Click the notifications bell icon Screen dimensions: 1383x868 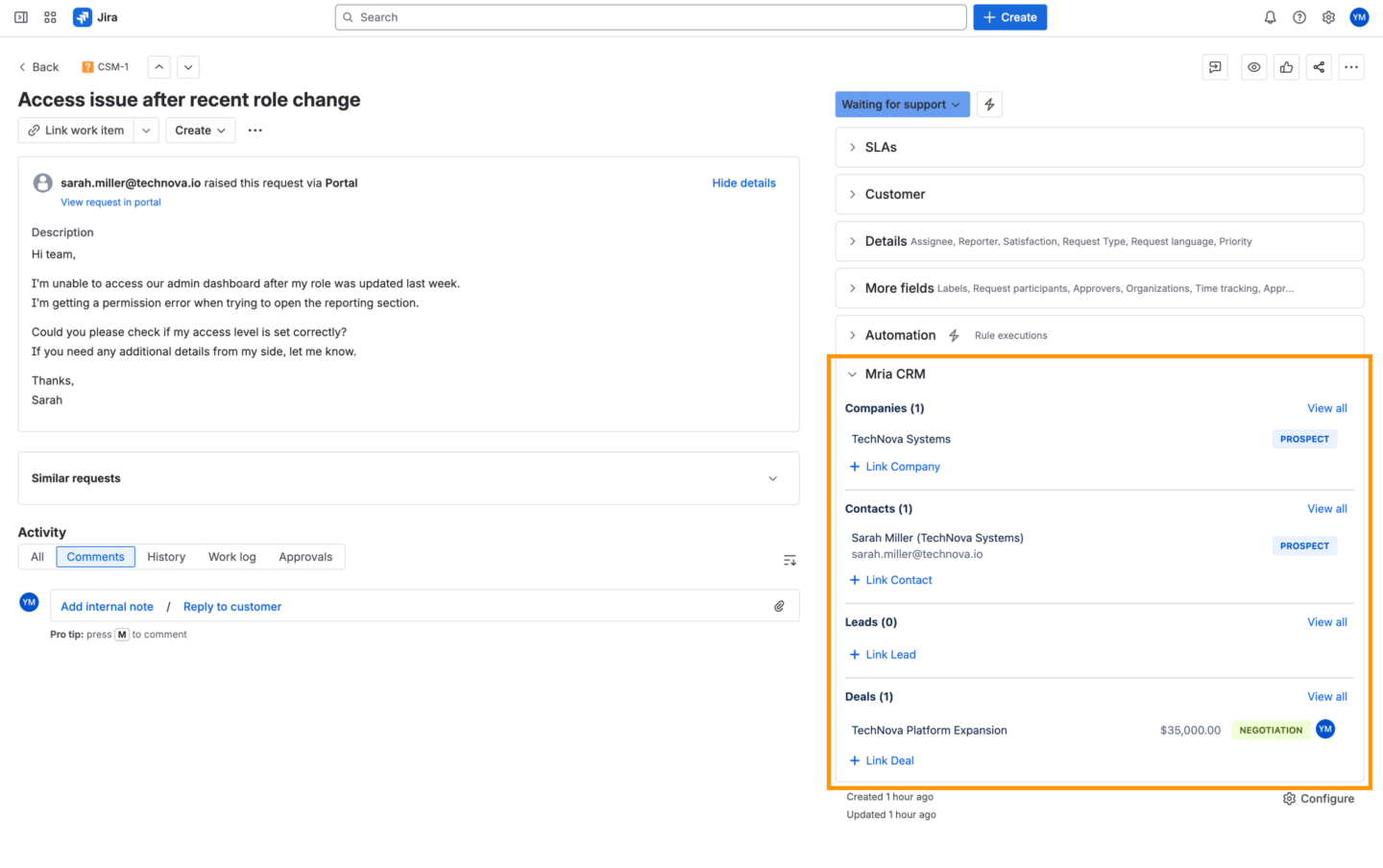1270,17
